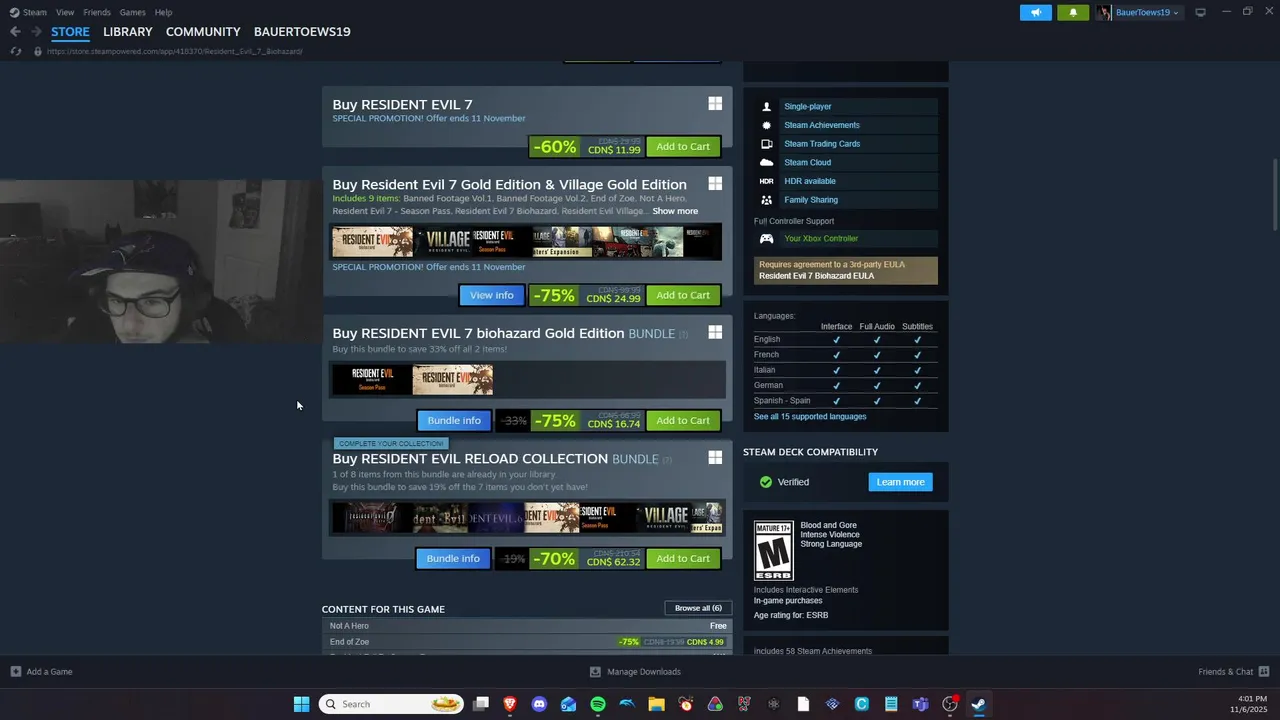
Task: Open Friends & Chat
Action: coord(1233,672)
